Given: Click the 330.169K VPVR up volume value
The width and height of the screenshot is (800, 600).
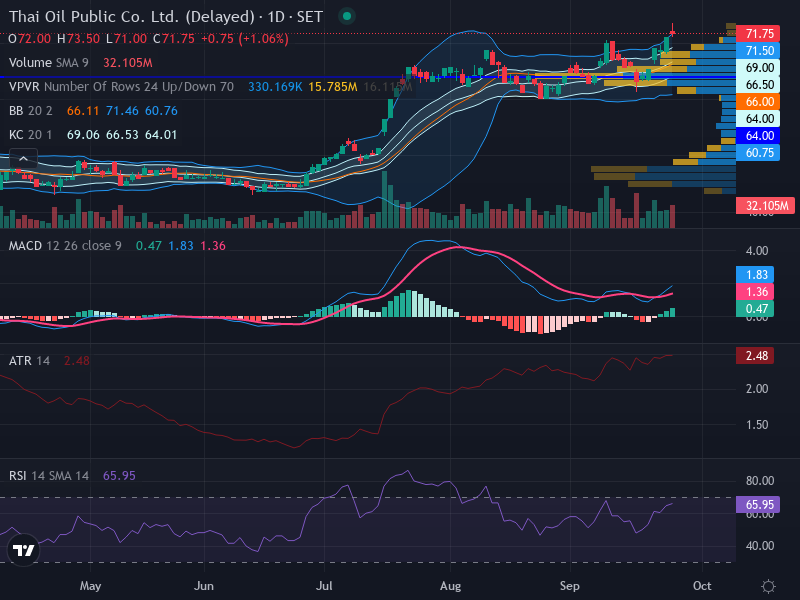Looking at the screenshot, I should (275, 87).
